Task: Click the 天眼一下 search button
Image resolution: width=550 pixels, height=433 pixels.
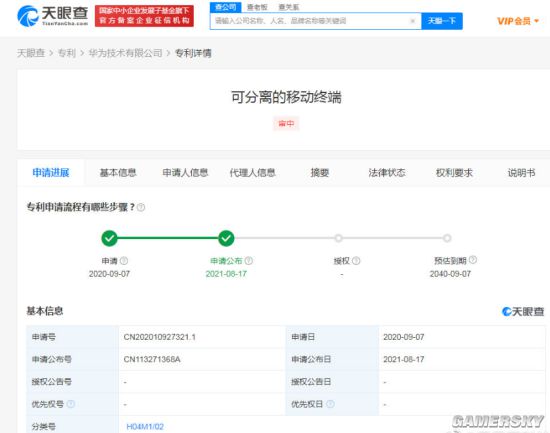Action: click(x=442, y=21)
